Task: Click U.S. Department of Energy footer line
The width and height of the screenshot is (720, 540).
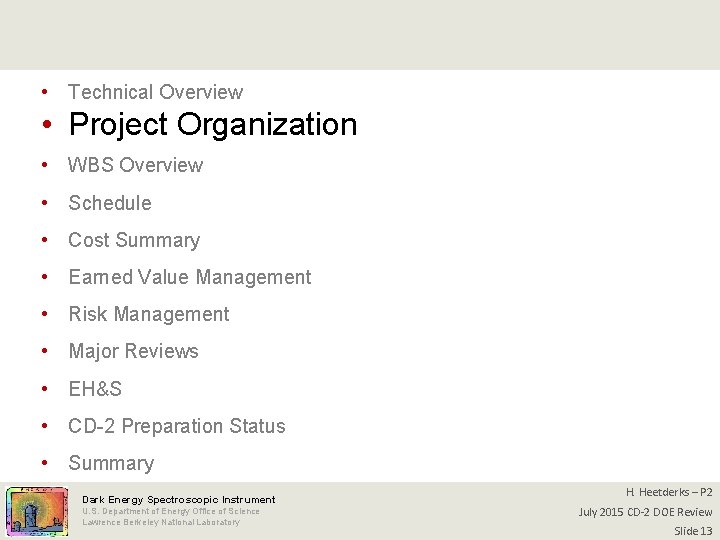Action: (x=171, y=511)
